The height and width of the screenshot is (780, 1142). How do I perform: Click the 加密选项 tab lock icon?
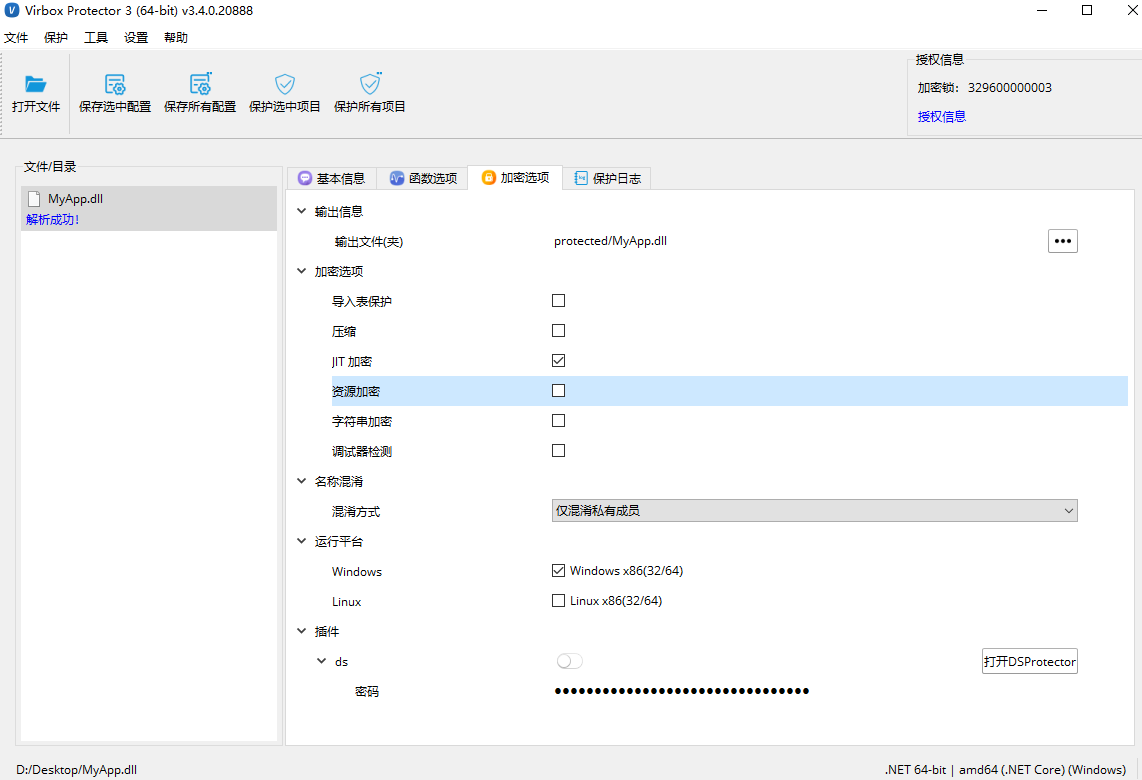[489, 178]
